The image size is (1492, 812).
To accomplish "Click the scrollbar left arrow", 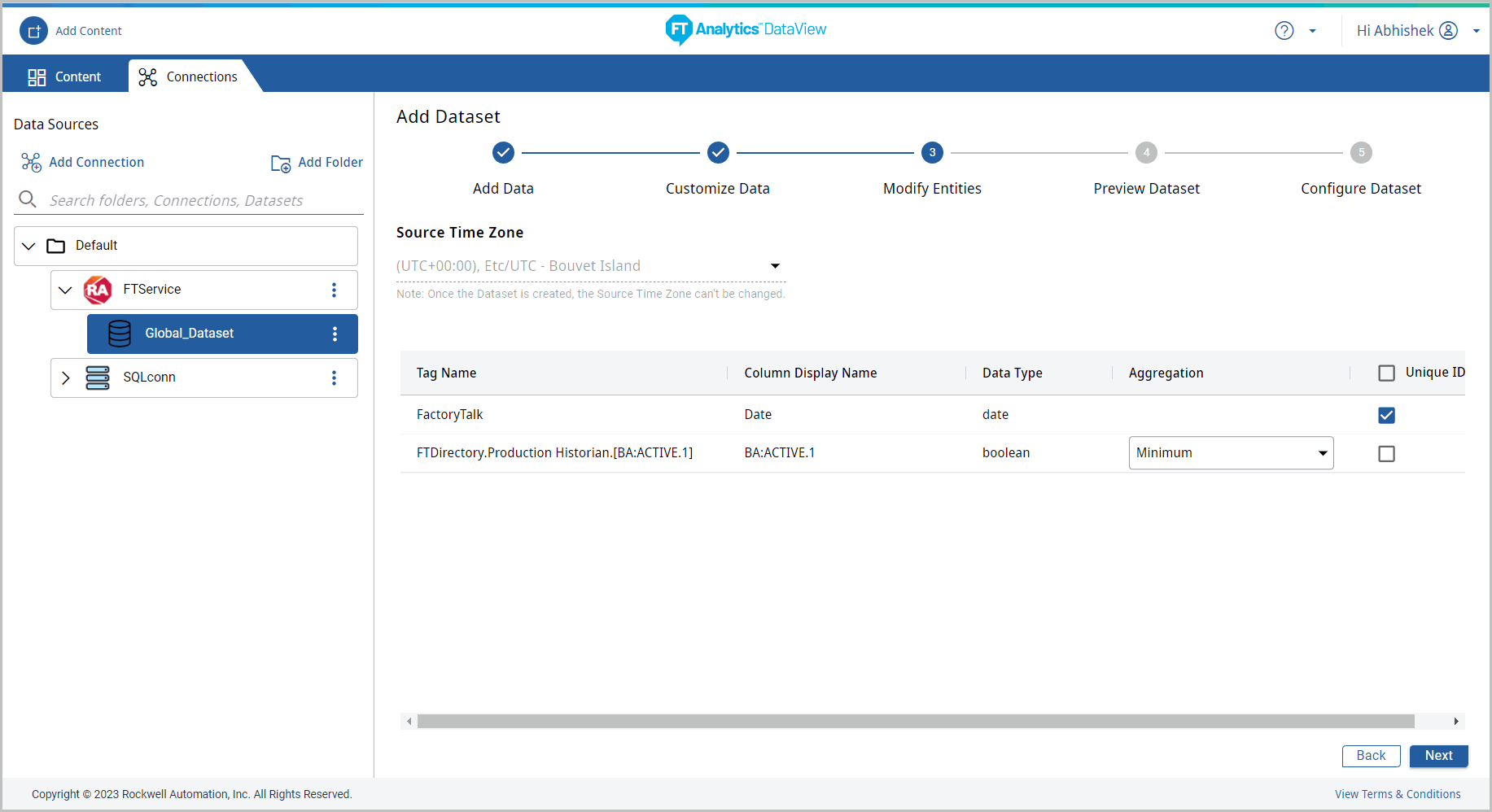I will 409,721.
